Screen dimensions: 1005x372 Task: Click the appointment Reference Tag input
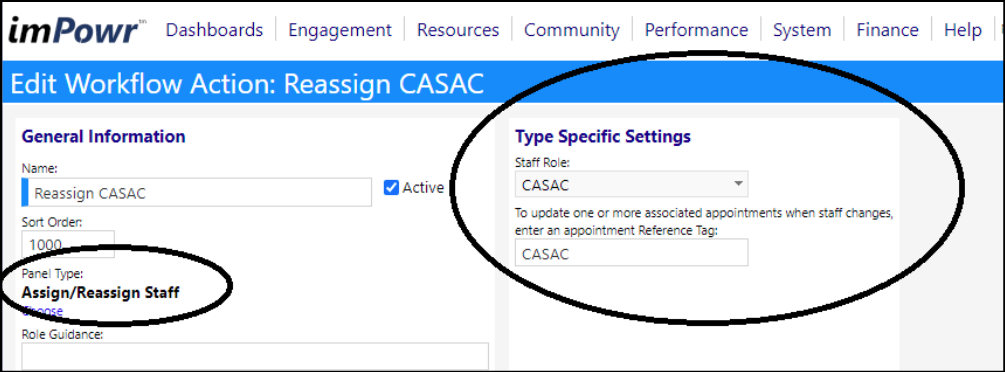631,253
